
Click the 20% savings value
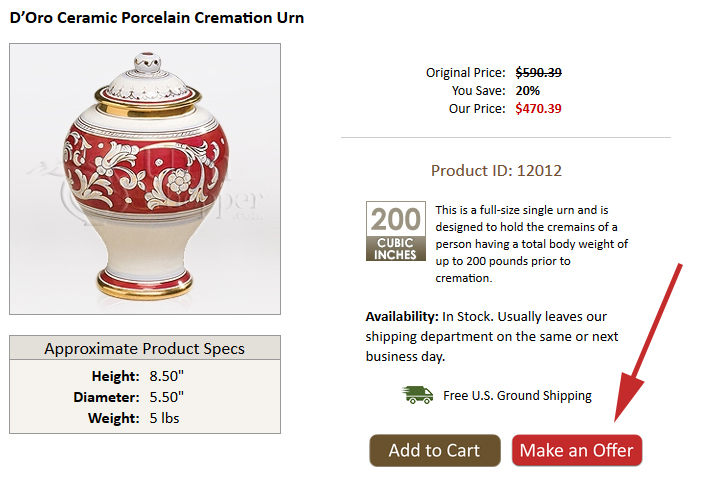(528, 90)
